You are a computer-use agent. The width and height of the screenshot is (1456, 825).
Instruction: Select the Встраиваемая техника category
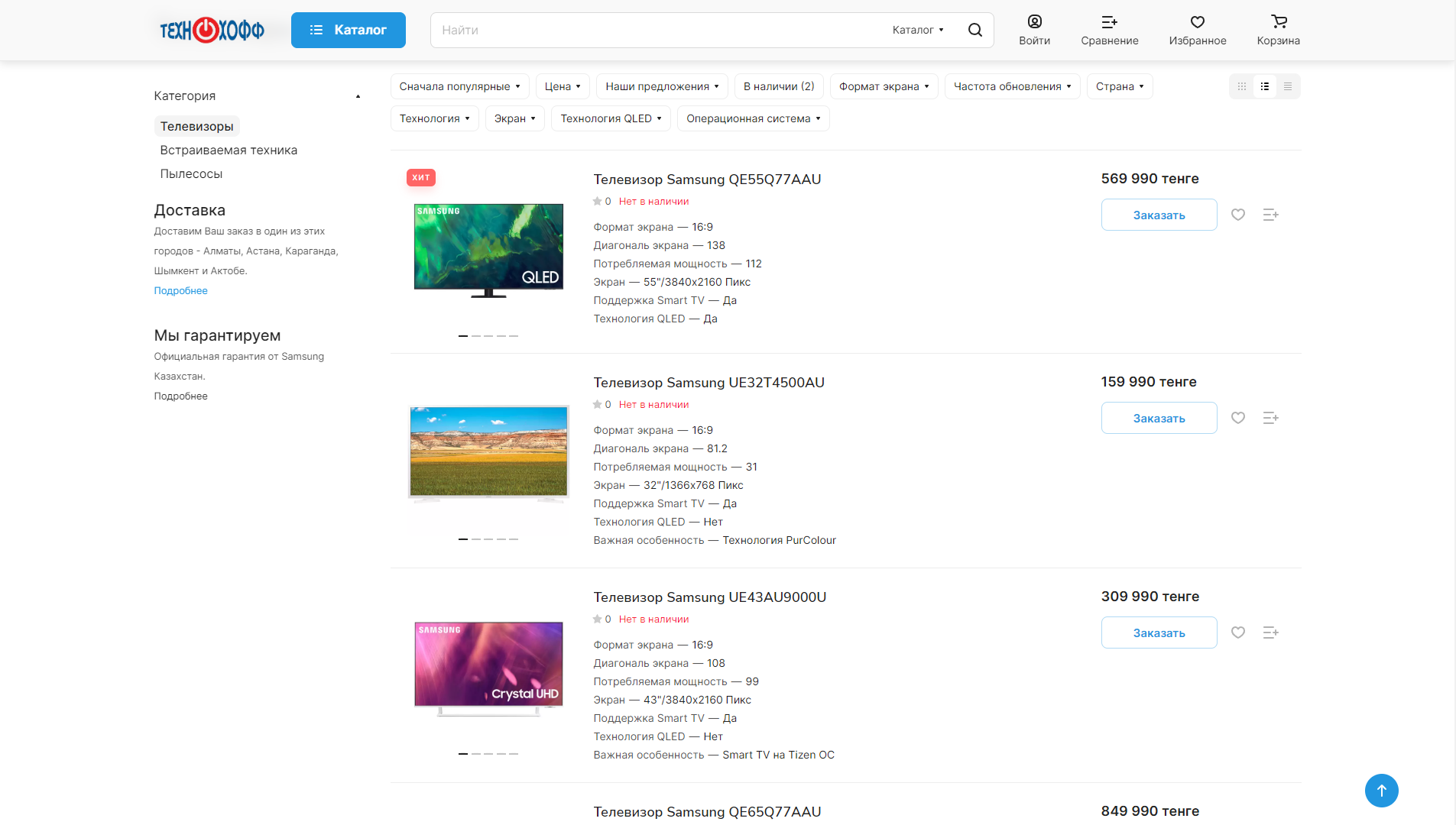coord(229,150)
